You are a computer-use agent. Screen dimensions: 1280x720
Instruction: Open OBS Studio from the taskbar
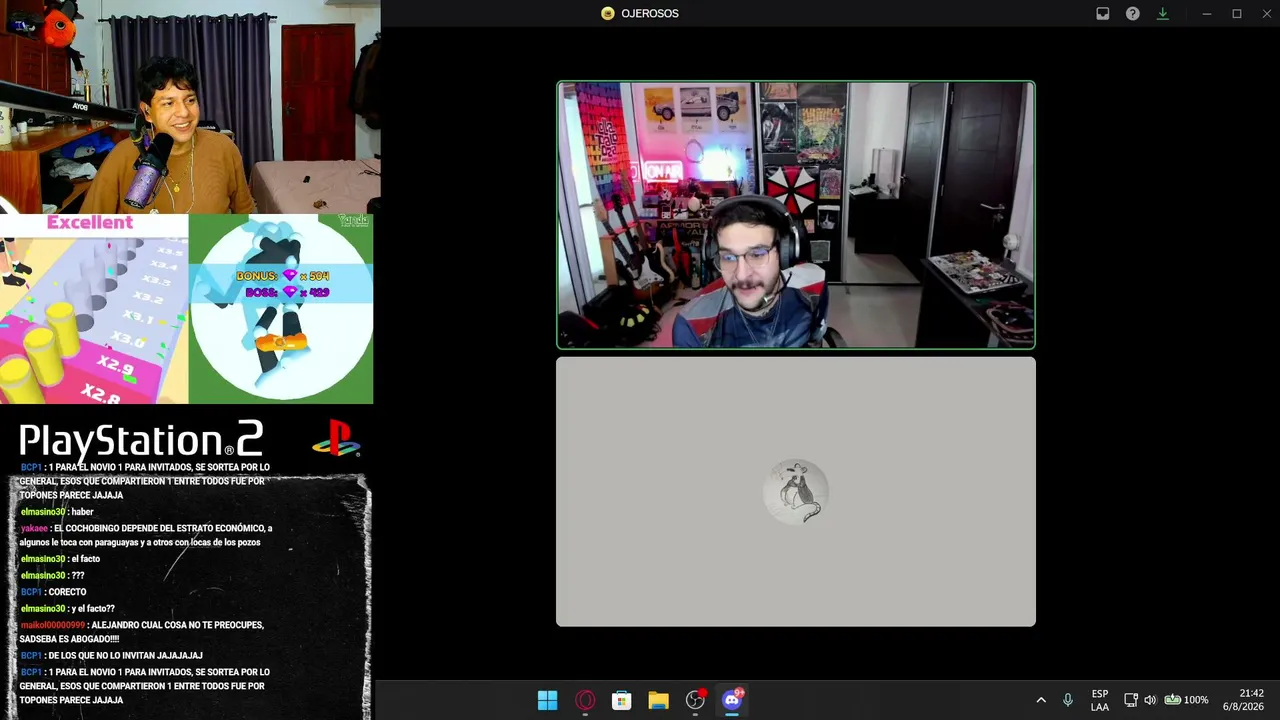[695, 700]
